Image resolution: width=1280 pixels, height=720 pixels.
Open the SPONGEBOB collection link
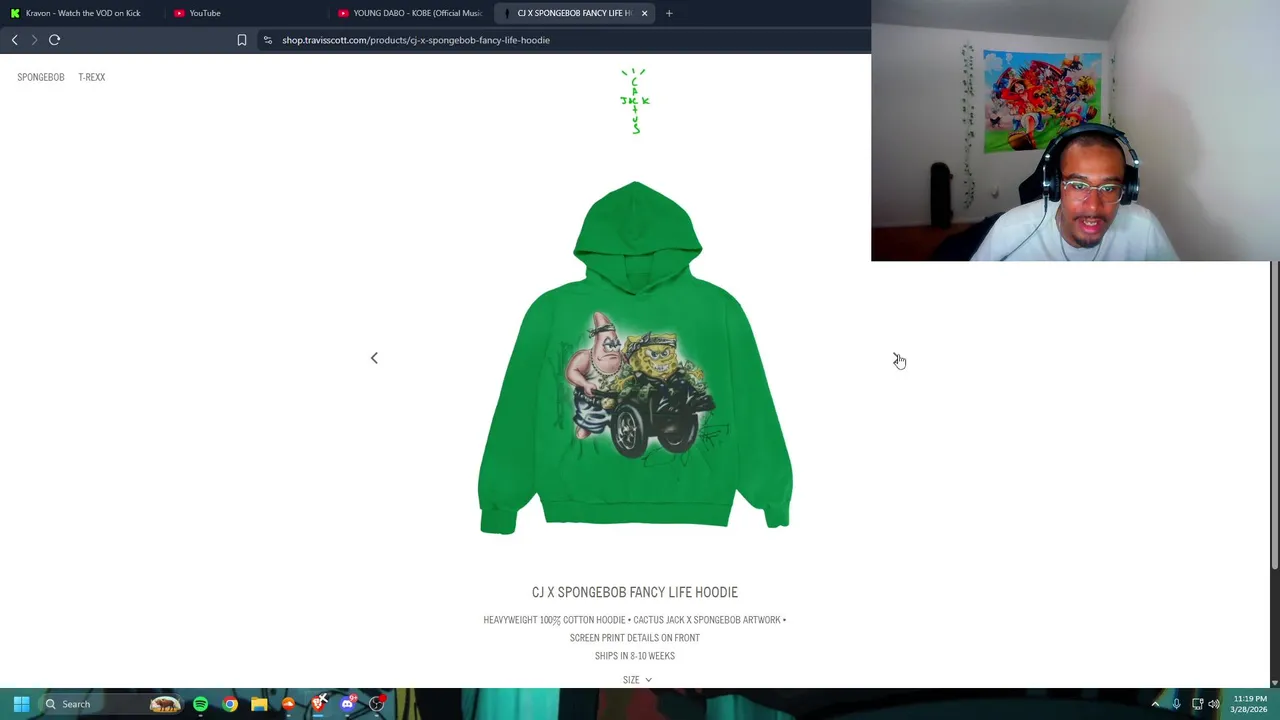[x=40, y=77]
